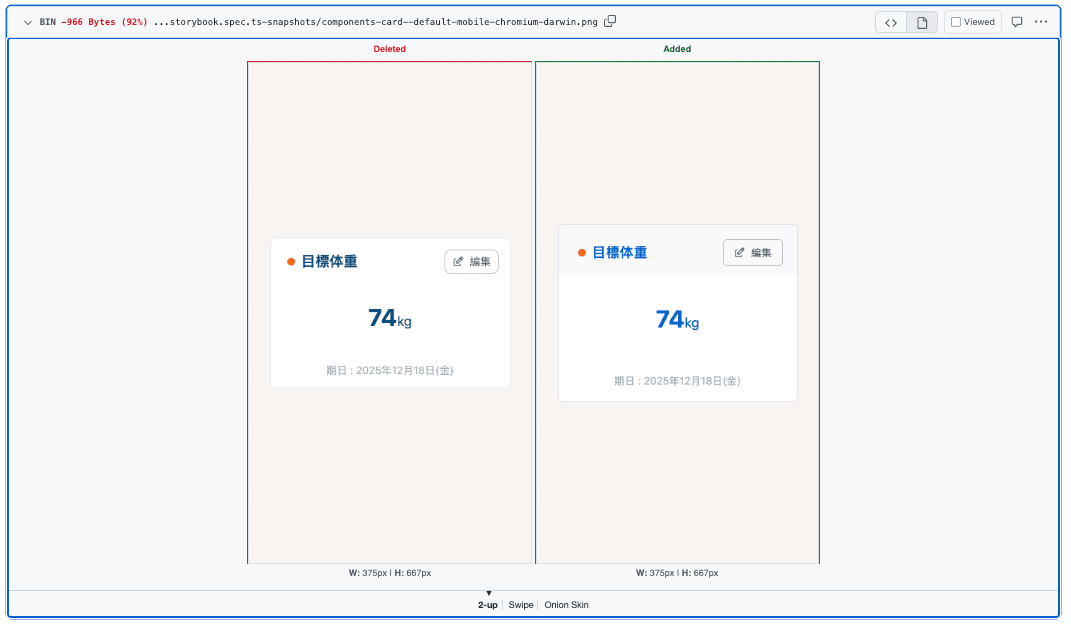Click the orange dot in the Added card
This screenshot has width=1071, height=625.
[582, 253]
